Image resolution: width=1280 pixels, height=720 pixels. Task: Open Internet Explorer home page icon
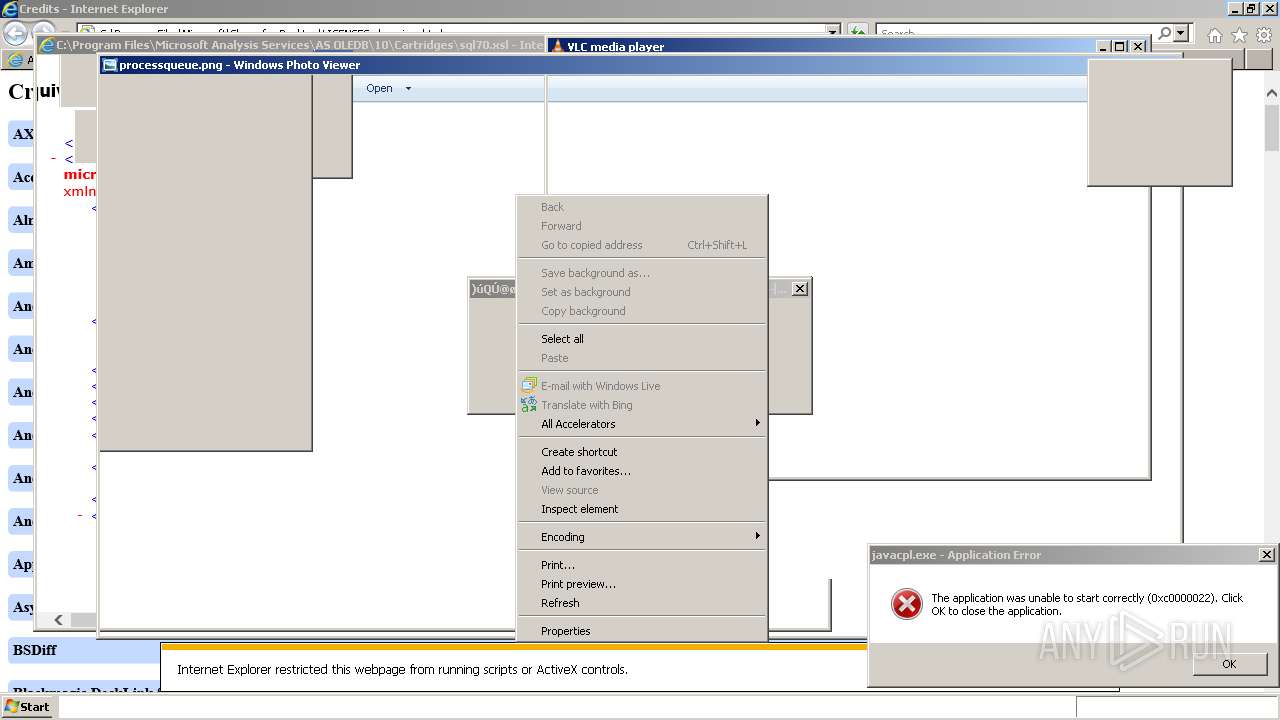1214,35
